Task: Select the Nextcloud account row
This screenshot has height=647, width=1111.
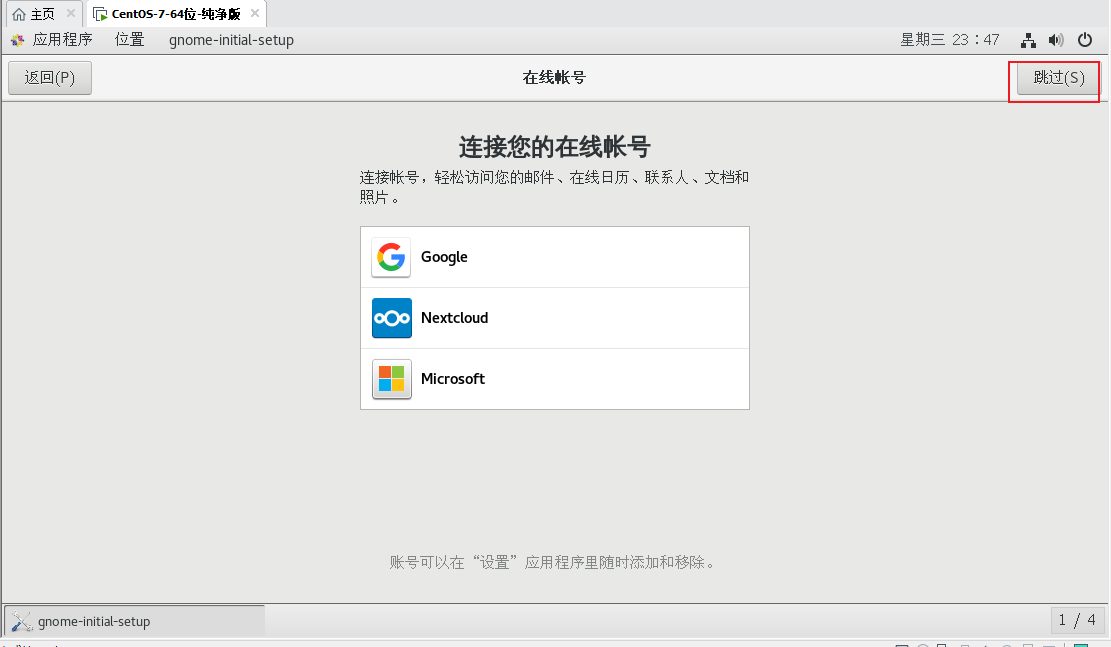Action: click(555, 318)
